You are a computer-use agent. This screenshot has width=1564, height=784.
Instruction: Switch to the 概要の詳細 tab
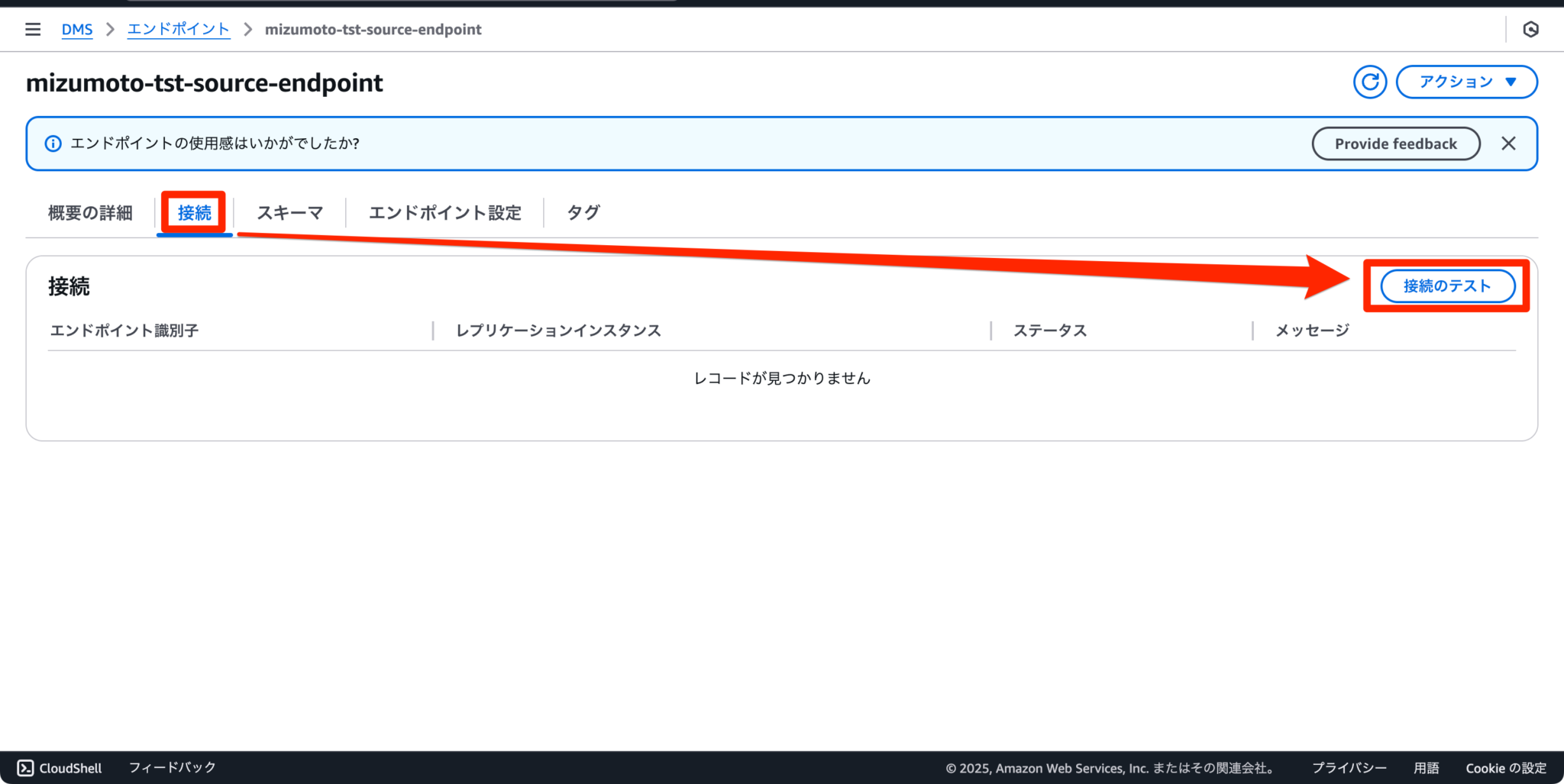89,213
